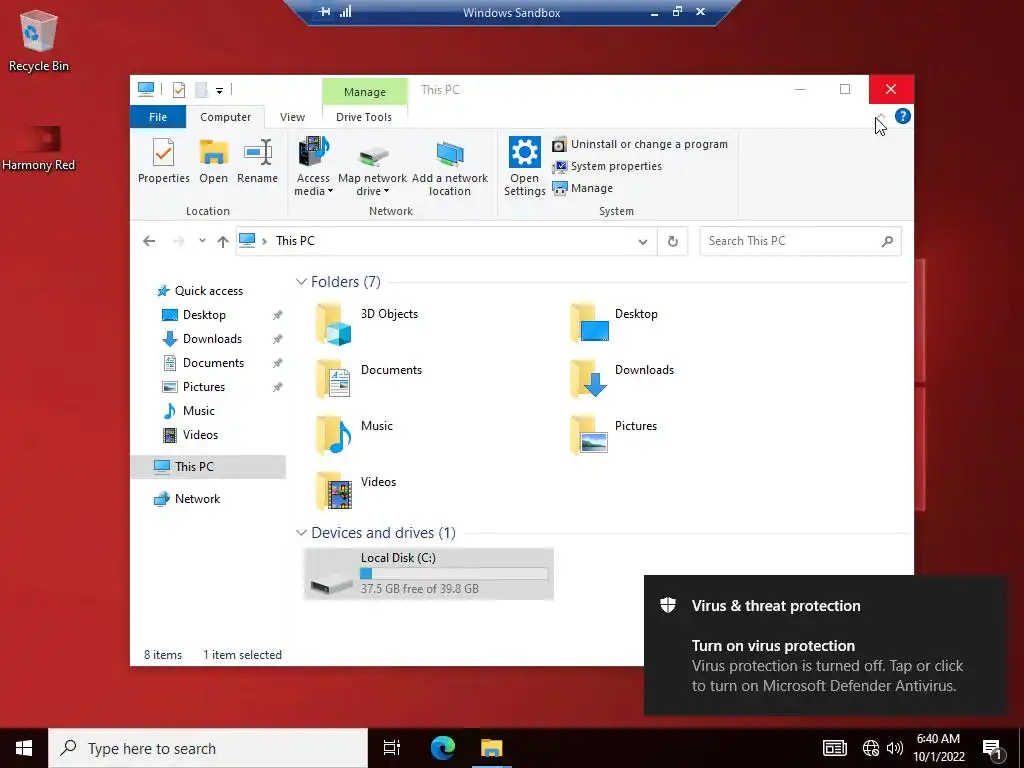1024x768 pixels.
Task: Click the taskbar network globe icon
Action: (871, 748)
